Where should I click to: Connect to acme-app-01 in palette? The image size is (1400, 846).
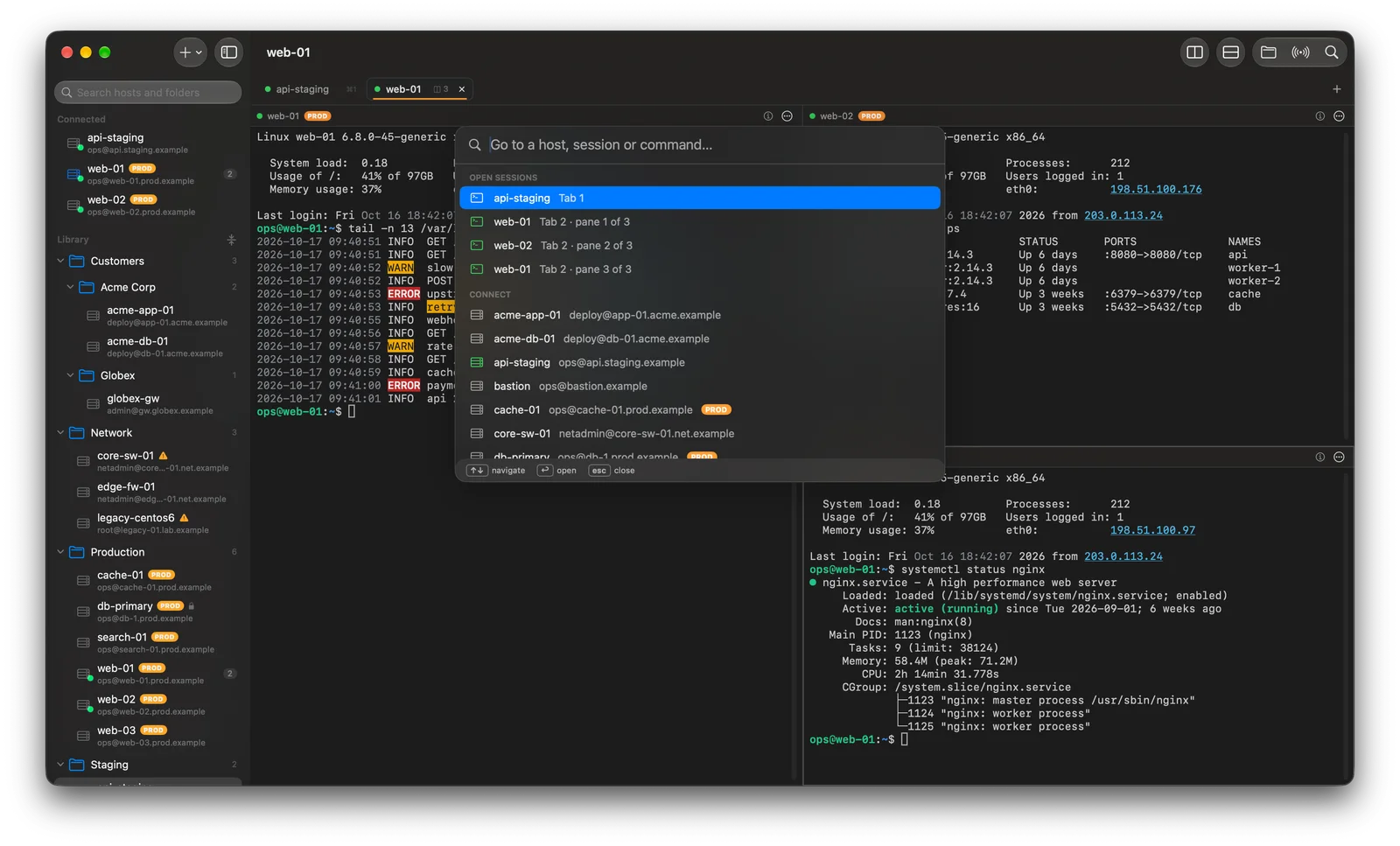point(700,315)
